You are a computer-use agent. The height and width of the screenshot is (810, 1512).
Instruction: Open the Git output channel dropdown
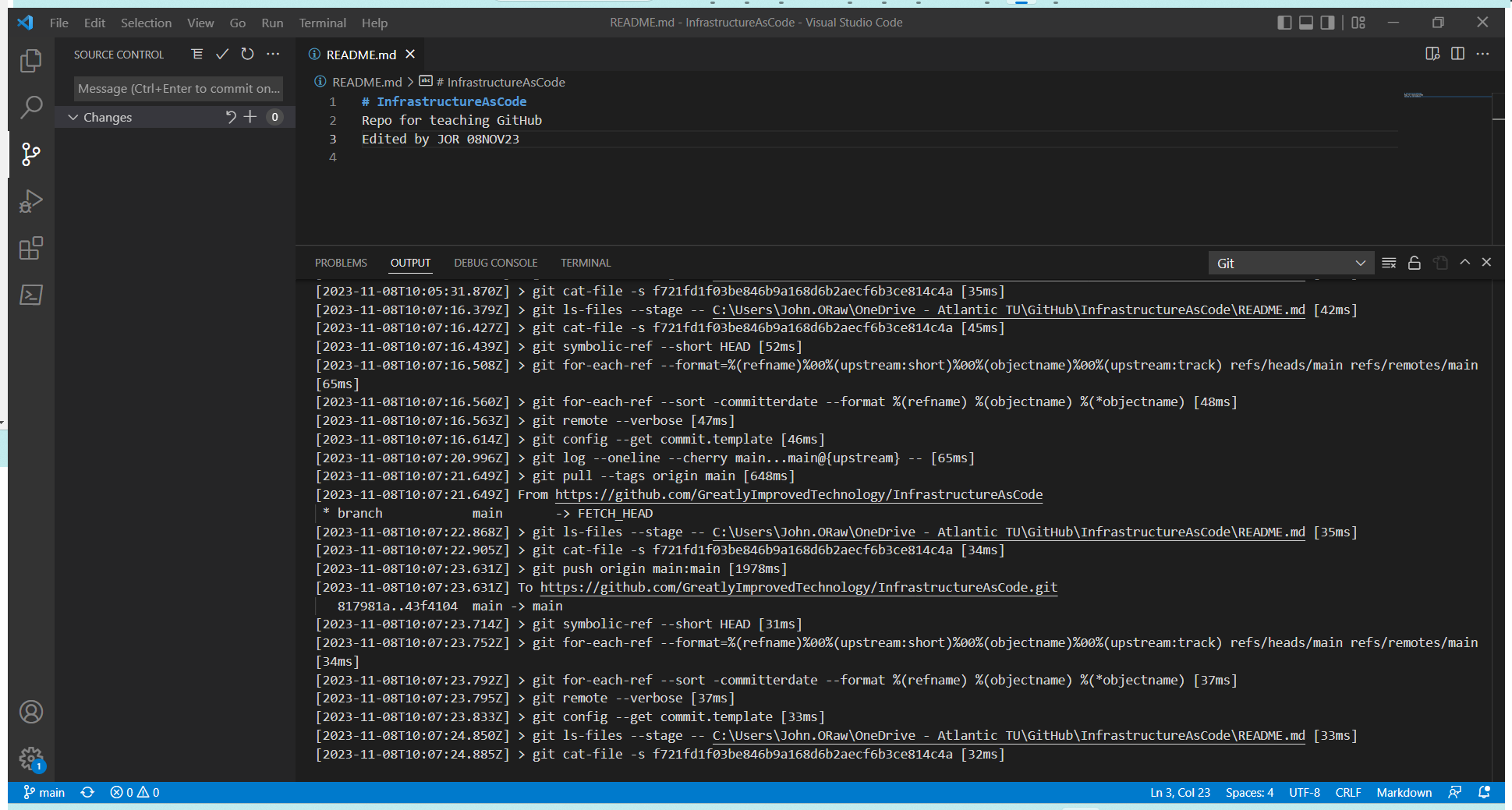tap(1291, 264)
